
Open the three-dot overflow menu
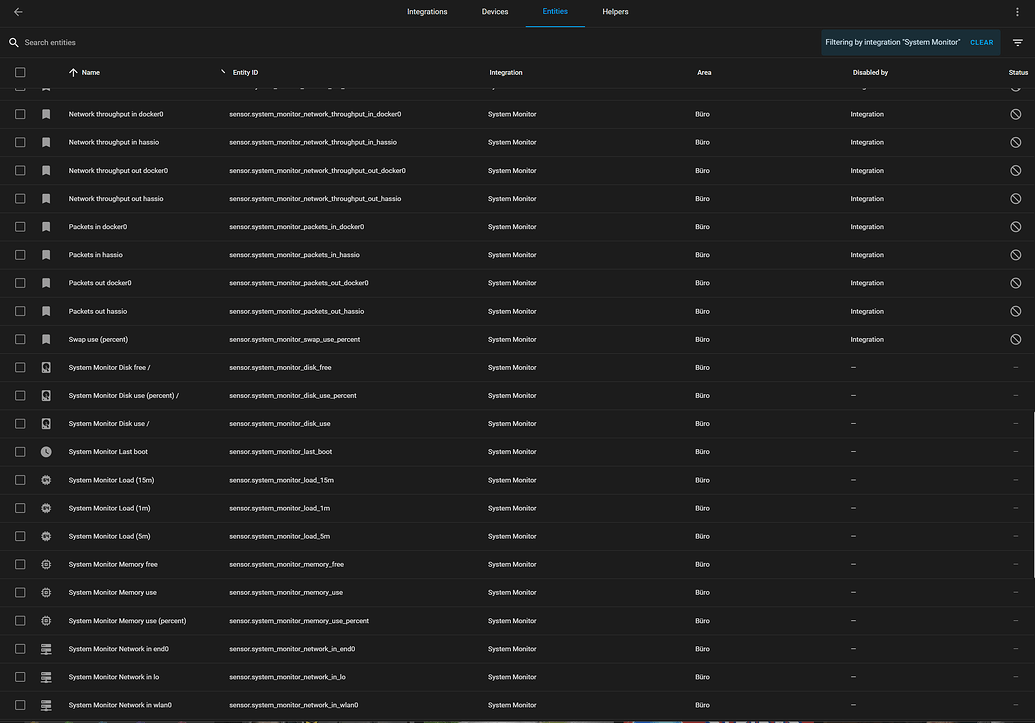coord(1017,10)
